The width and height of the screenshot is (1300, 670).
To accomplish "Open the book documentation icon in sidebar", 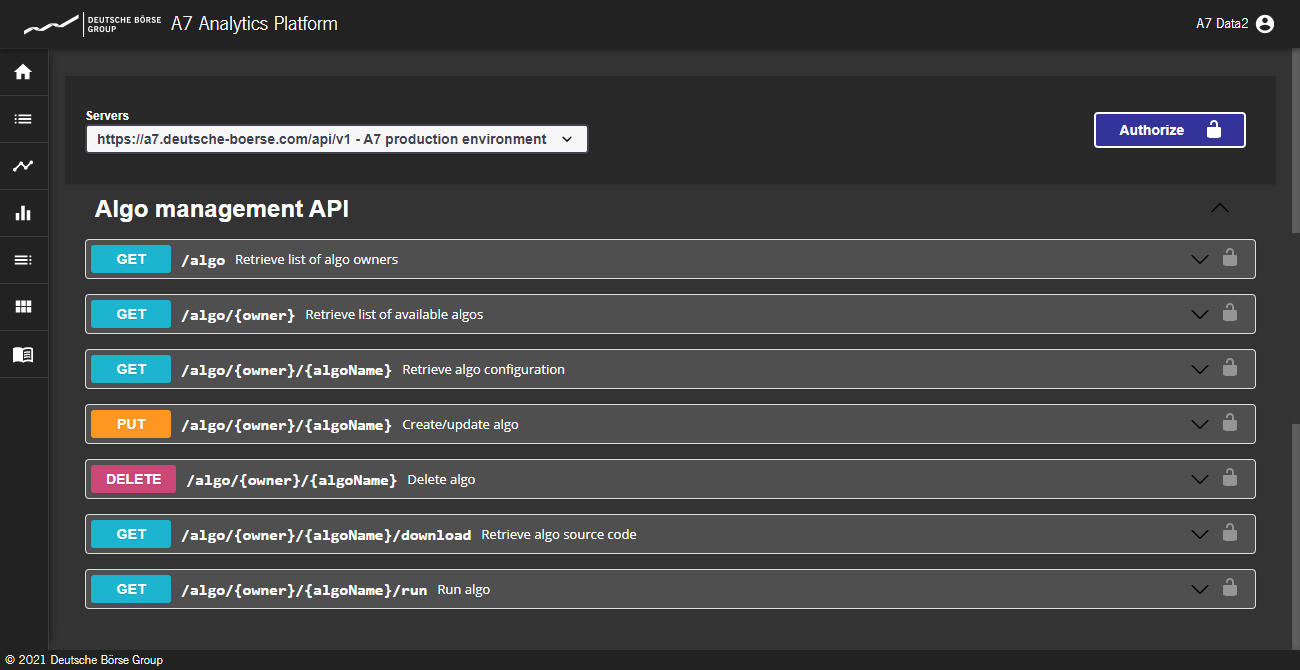I will coord(23,354).
